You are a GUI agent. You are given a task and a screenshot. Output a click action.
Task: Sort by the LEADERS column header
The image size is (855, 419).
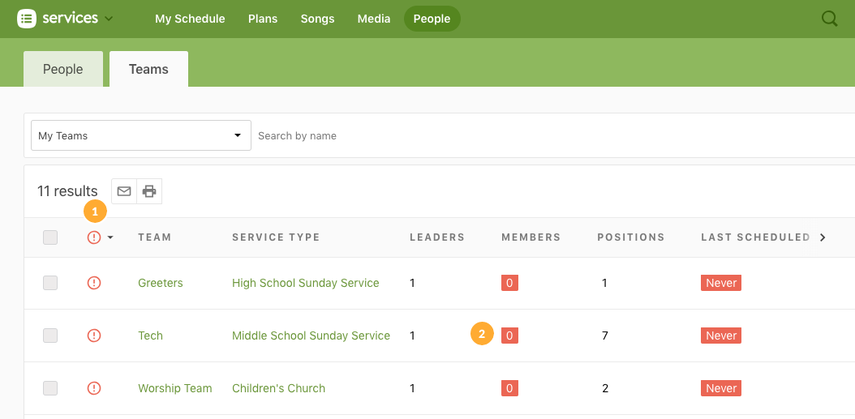tap(437, 237)
